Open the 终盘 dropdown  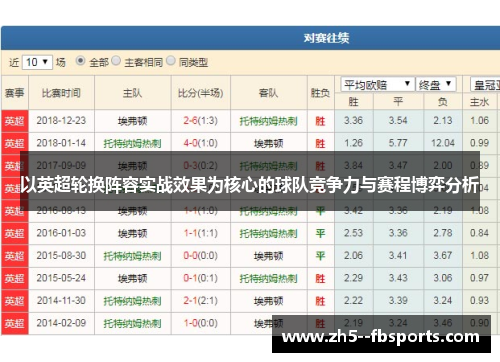(436, 85)
